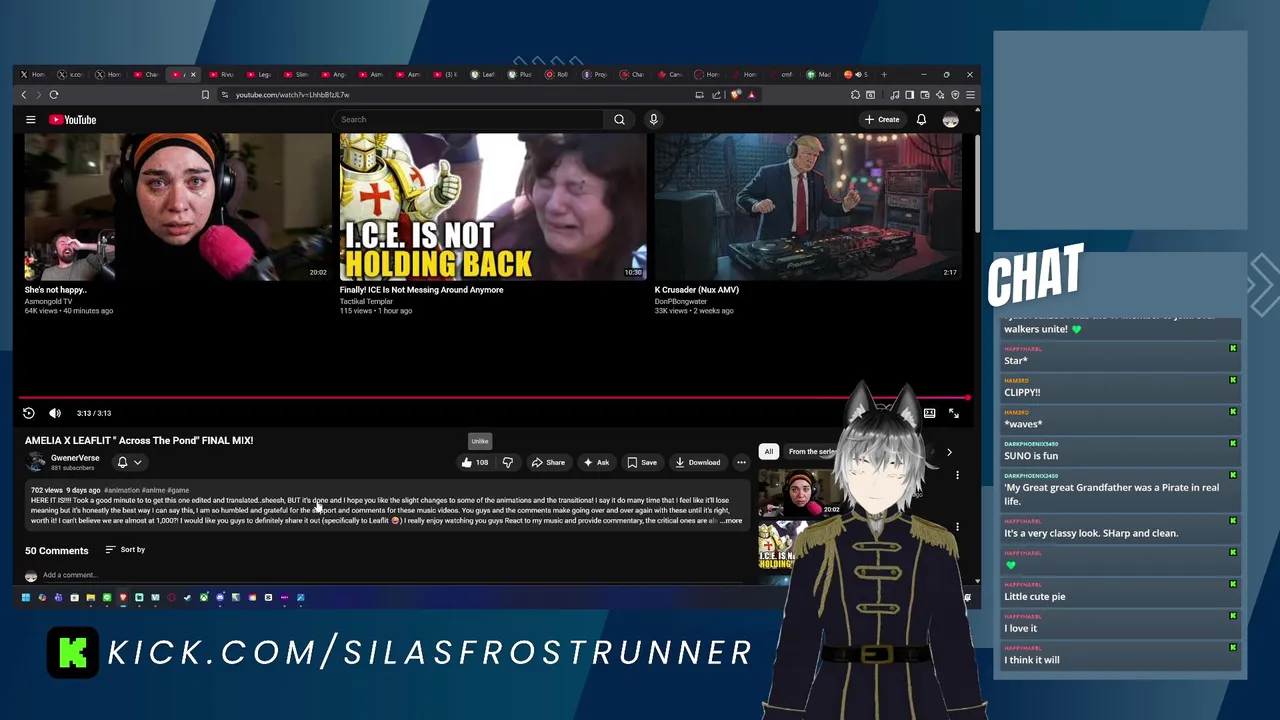This screenshot has width=1280, height=720.
Task: Like the video showing 108 likes
Action: pos(475,462)
